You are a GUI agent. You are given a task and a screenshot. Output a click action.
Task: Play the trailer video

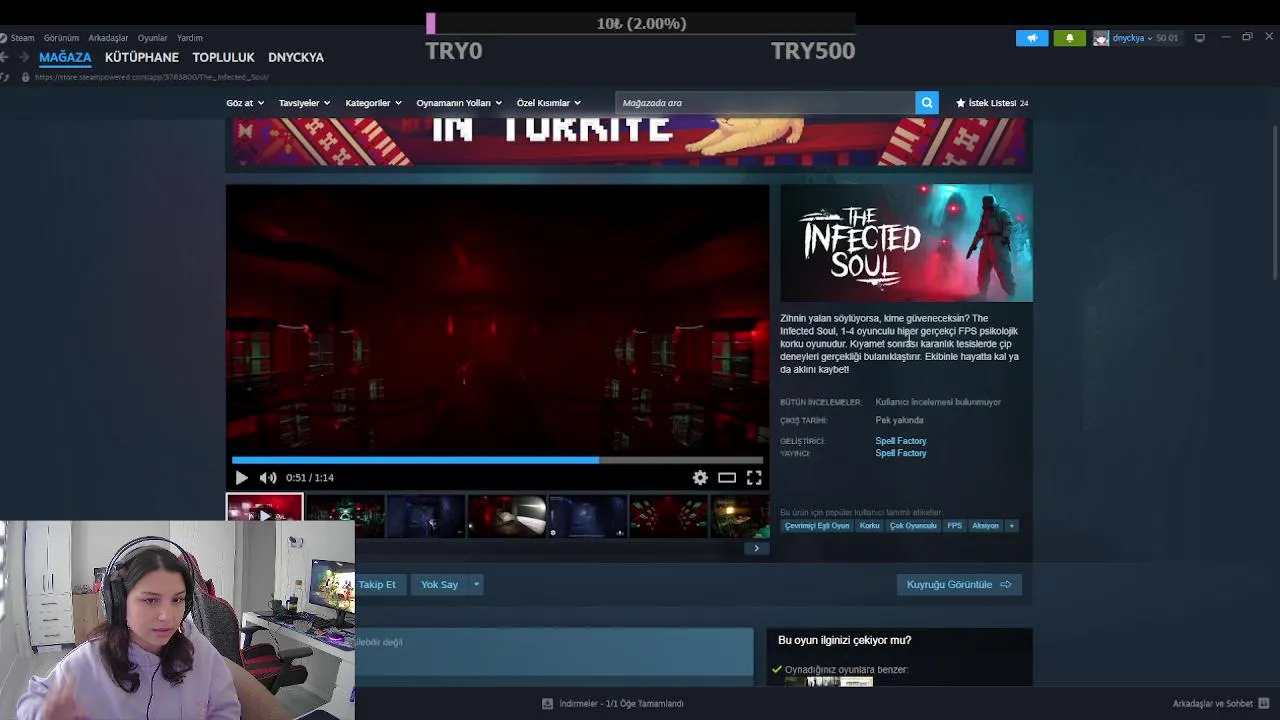pos(241,478)
